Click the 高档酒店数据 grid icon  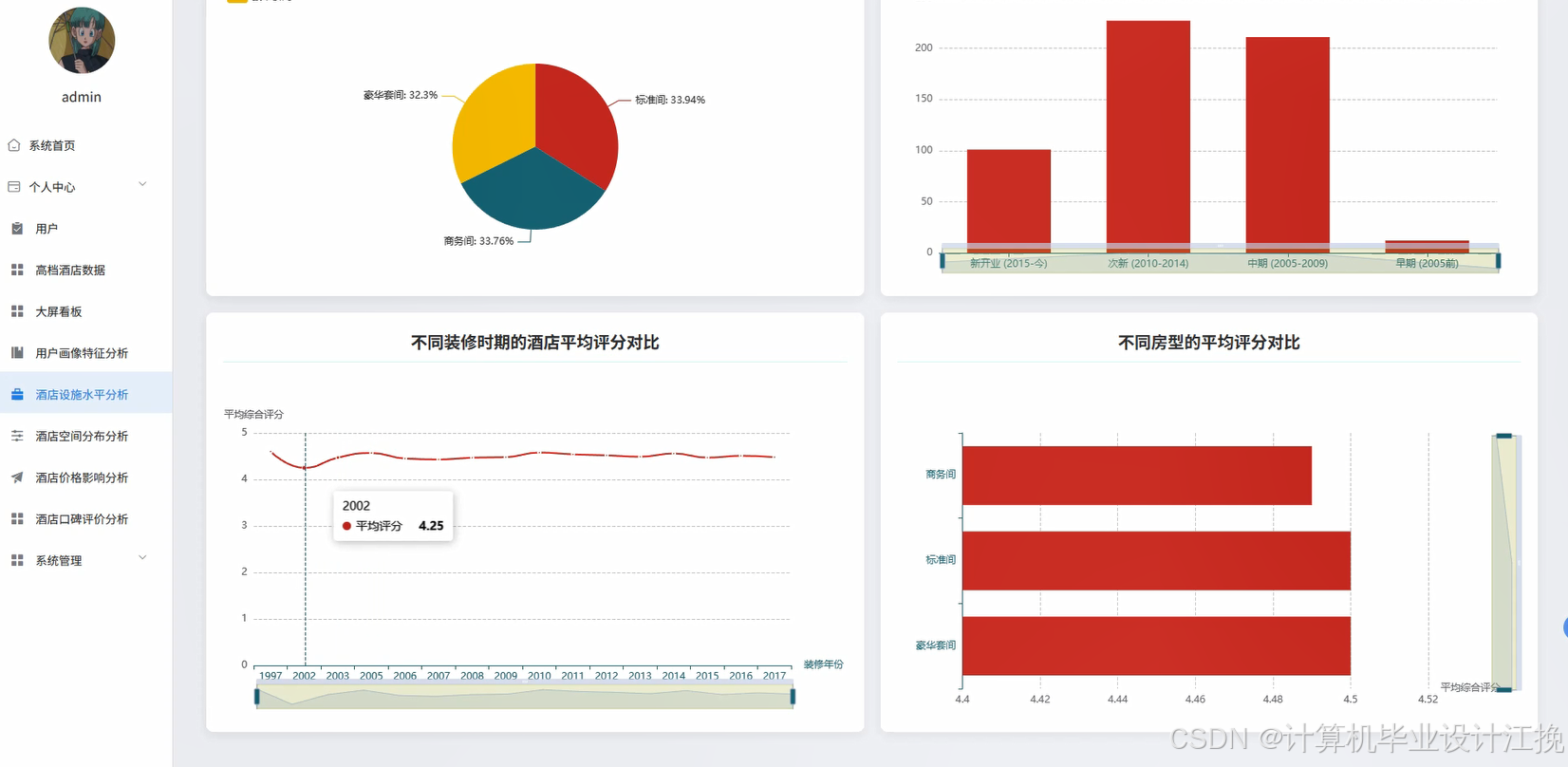click(17, 270)
